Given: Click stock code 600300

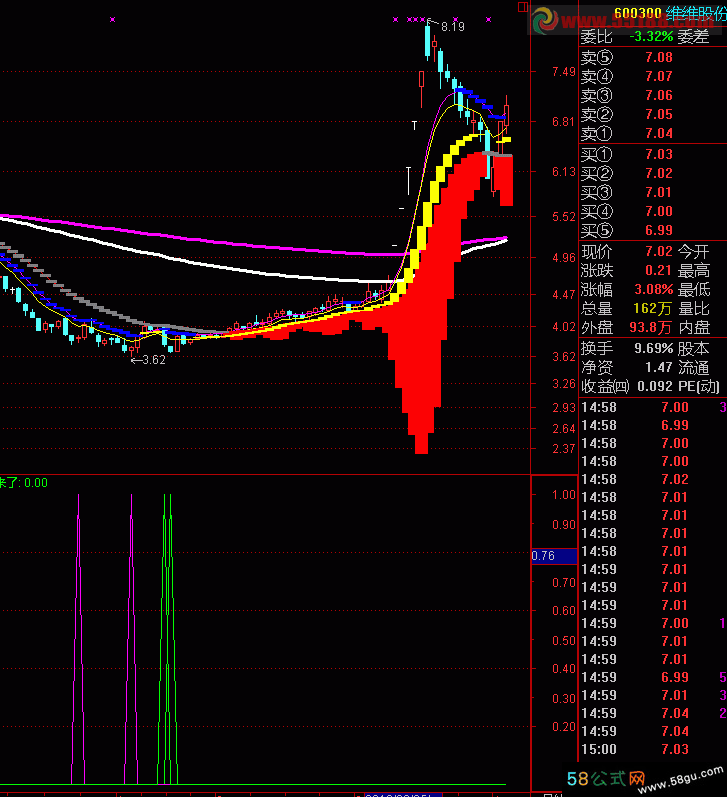Looking at the screenshot, I should pos(638,13).
